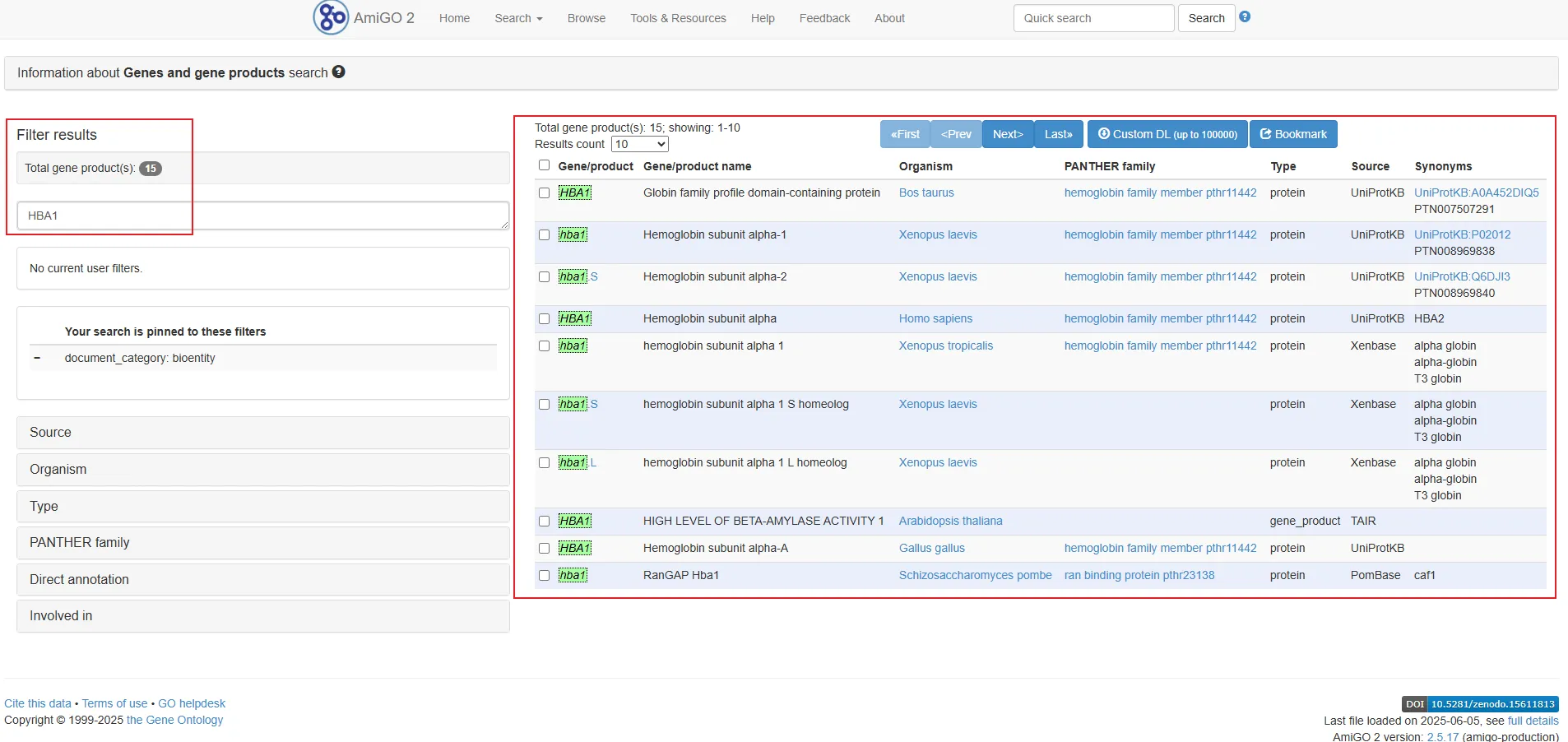Click the Custom DL download button
The width and height of the screenshot is (1568, 742).
click(1167, 134)
